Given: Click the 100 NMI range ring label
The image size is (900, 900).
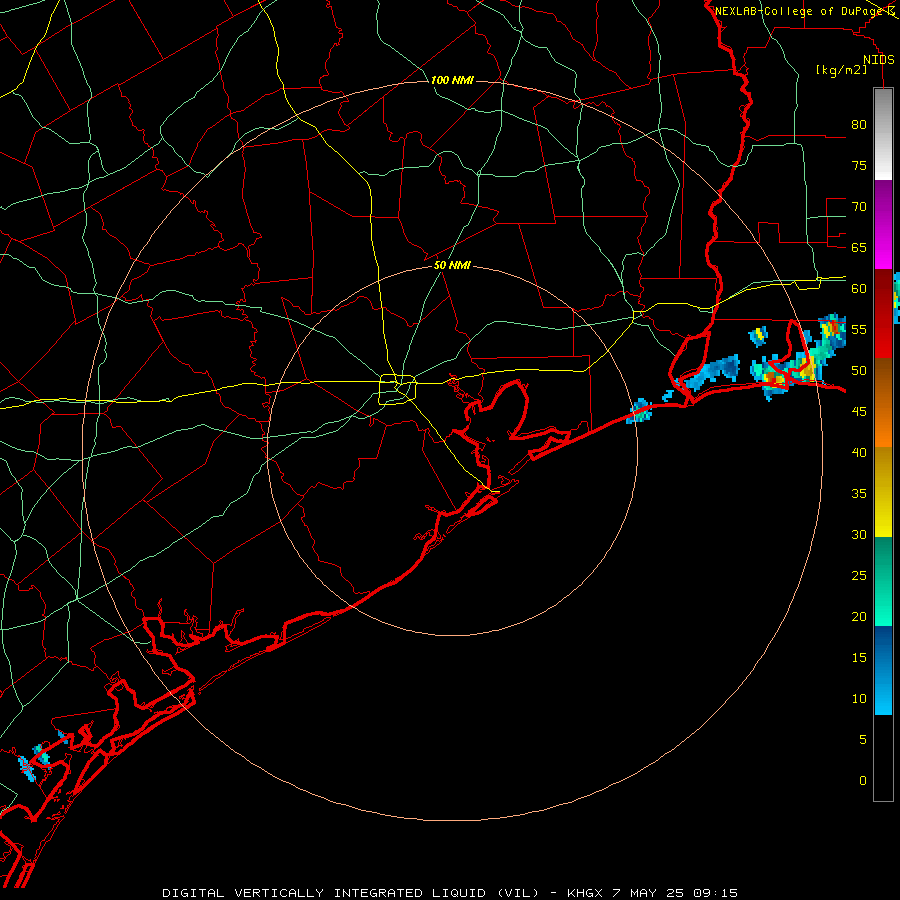Looking at the screenshot, I should click(x=452, y=80).
